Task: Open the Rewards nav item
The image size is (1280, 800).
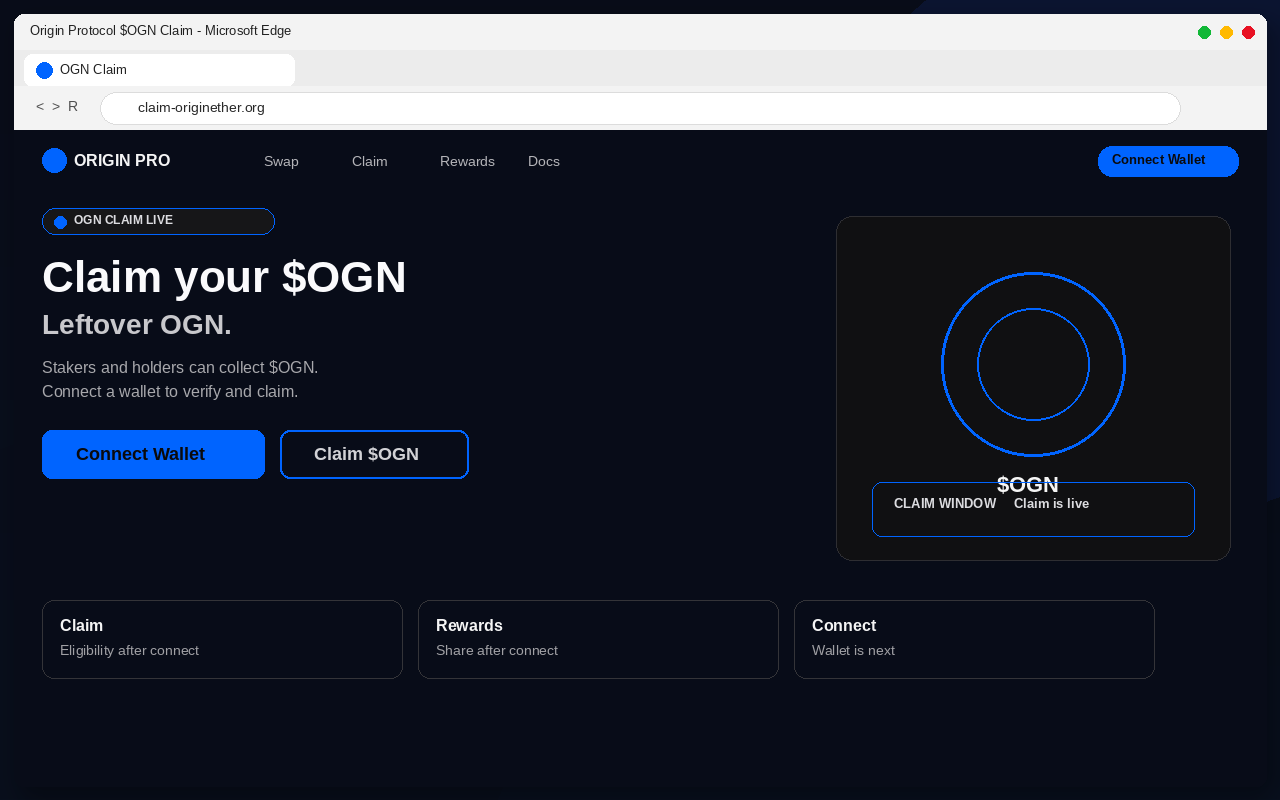Action: pos(467,161)
